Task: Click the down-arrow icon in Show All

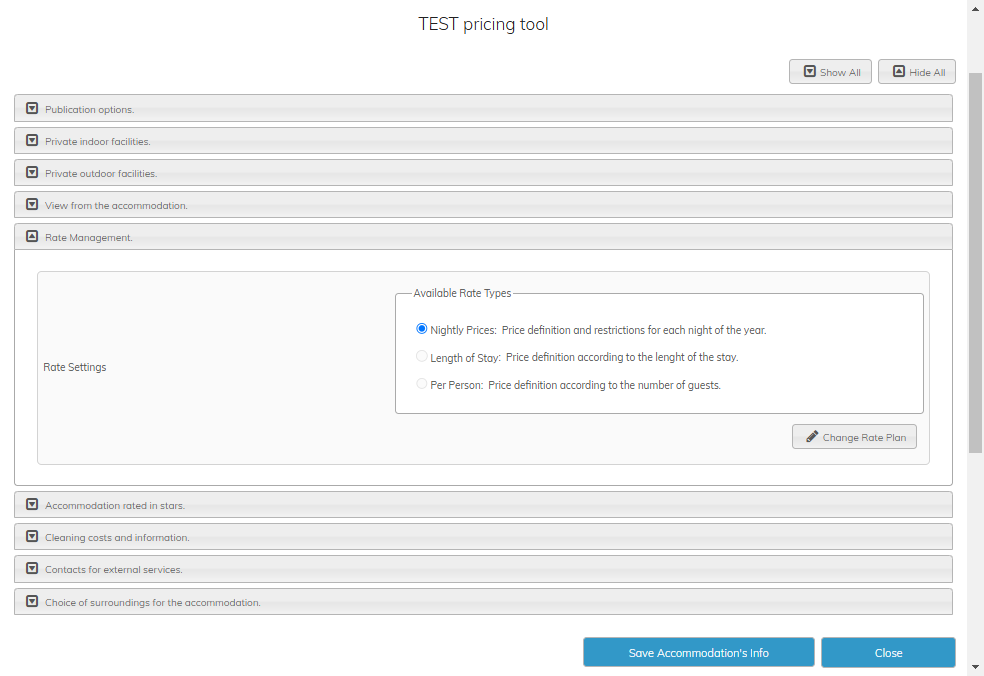Action: [x=809, y=72]
